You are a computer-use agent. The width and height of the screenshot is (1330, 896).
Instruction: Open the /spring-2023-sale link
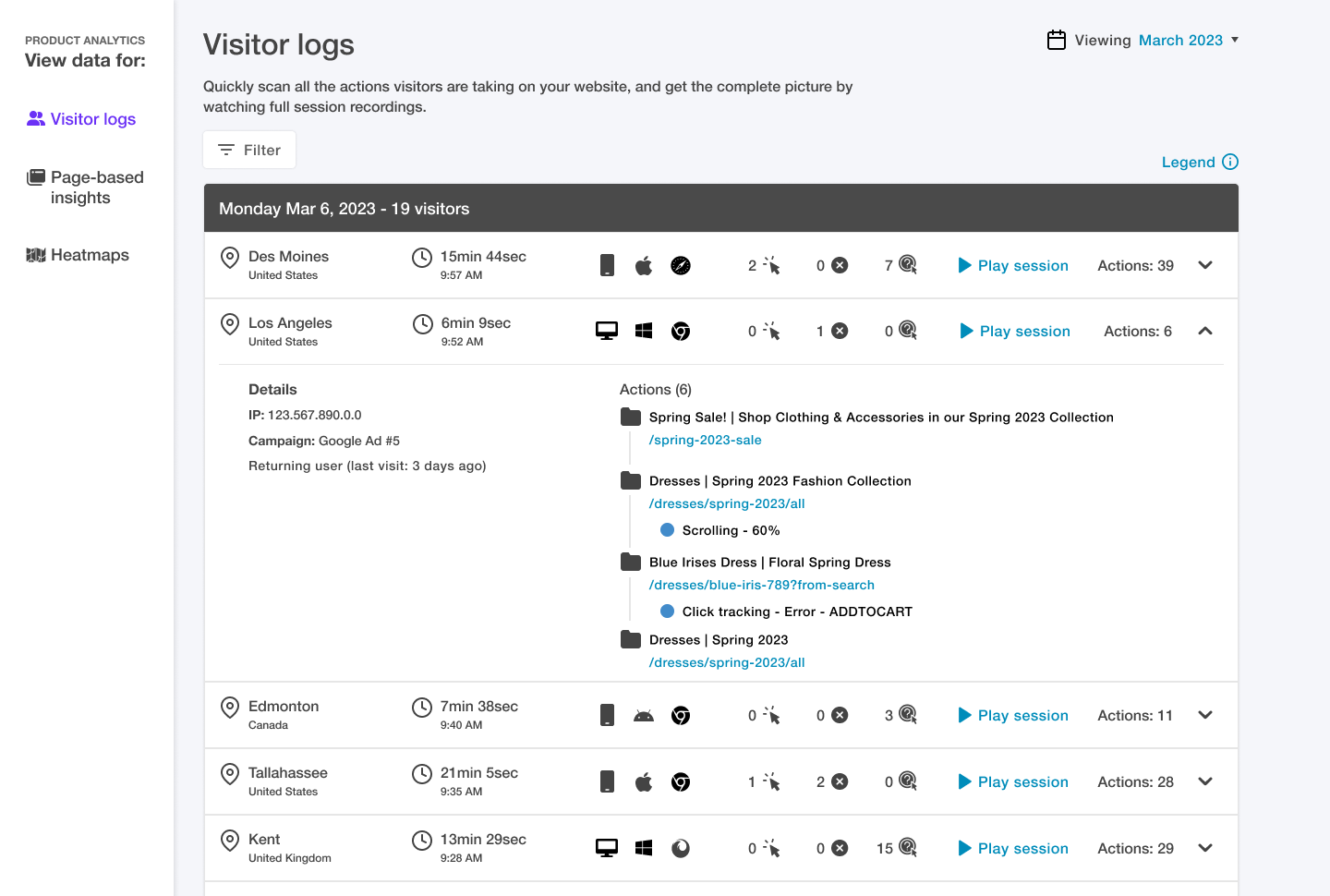tap(705, 440)
